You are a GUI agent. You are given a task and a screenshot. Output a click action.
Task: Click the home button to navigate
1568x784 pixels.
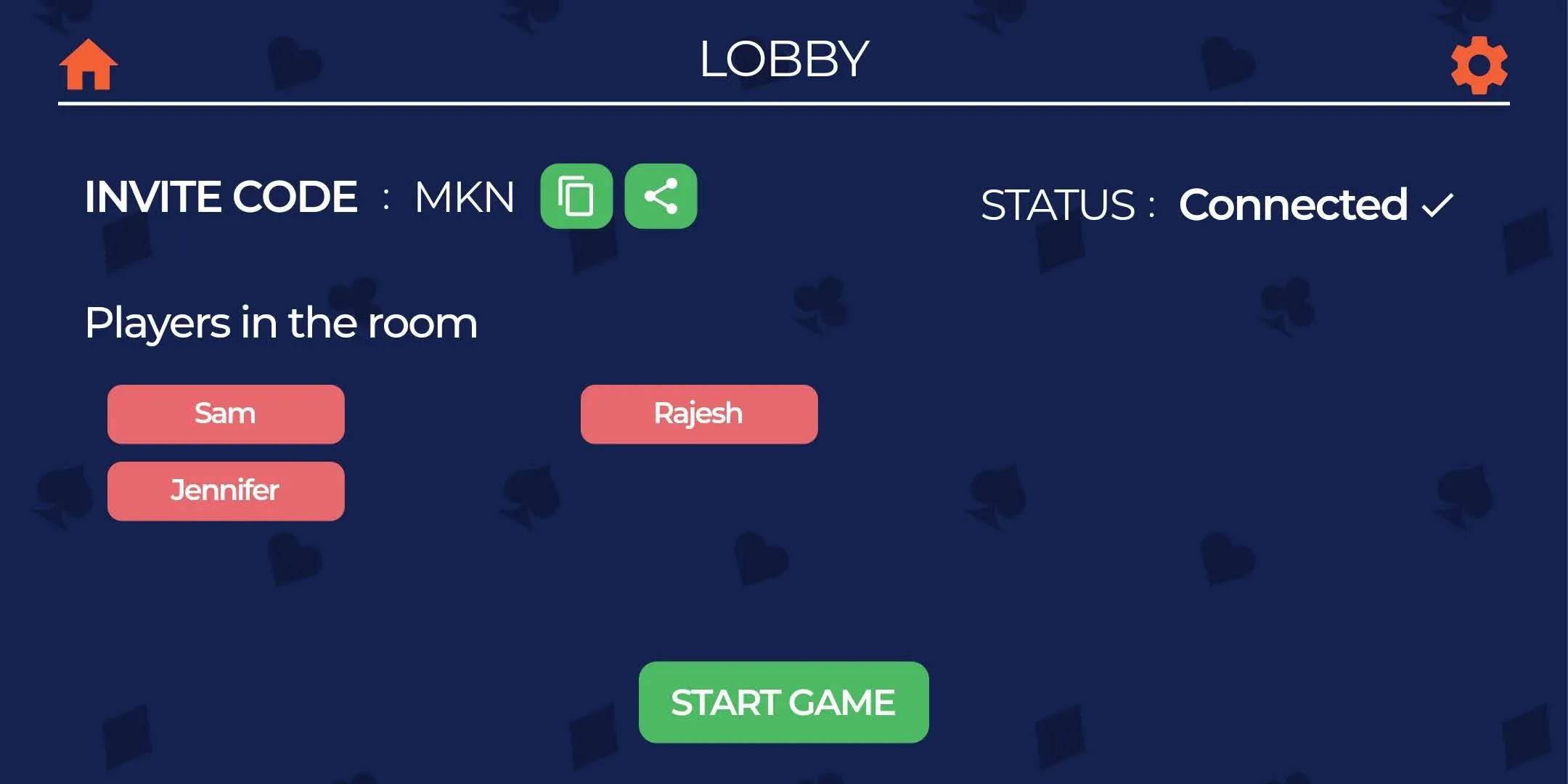(89, 63)
